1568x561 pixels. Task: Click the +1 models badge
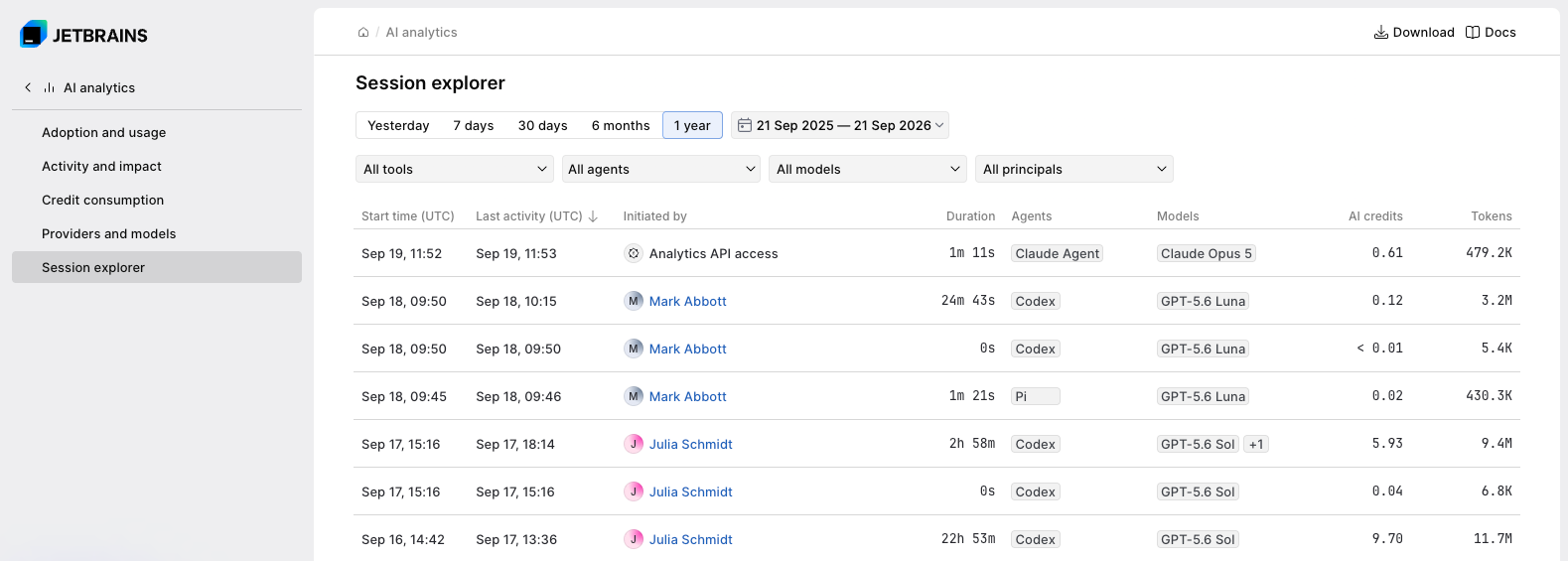pos(1256,444)
